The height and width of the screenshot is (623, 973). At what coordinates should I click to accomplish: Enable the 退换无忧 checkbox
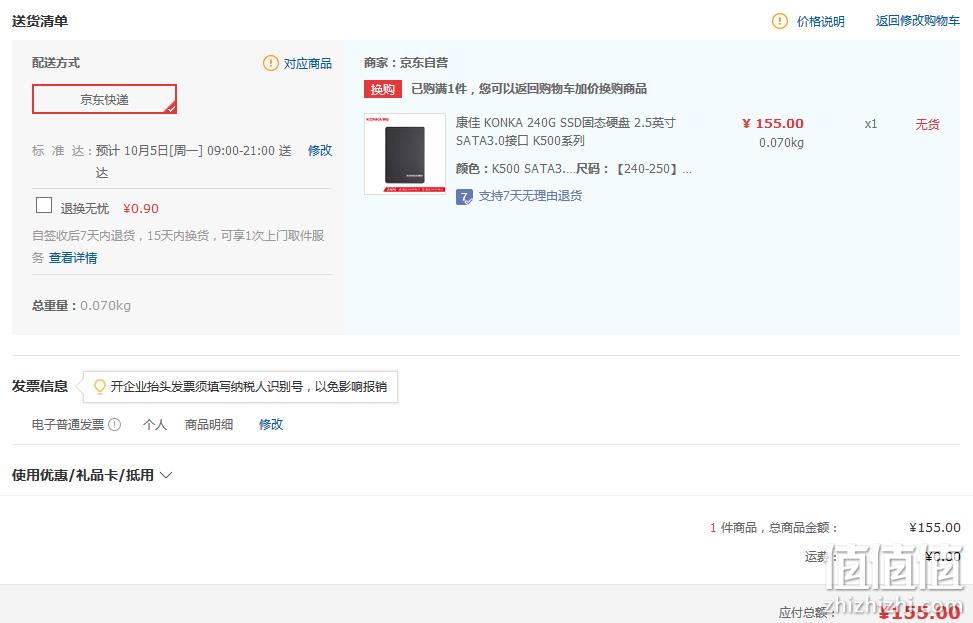44,205
